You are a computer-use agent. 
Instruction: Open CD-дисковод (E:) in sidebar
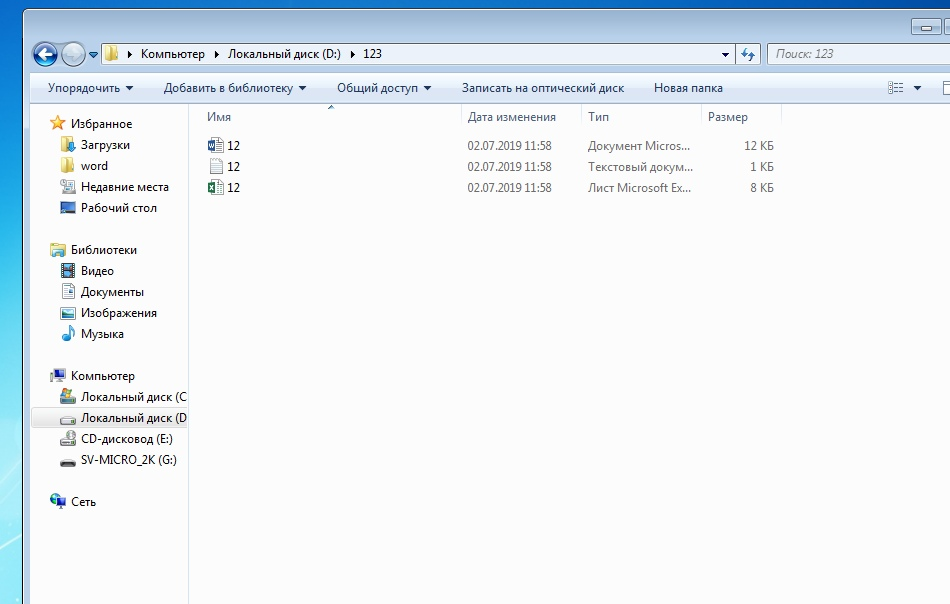pos(127,439)
